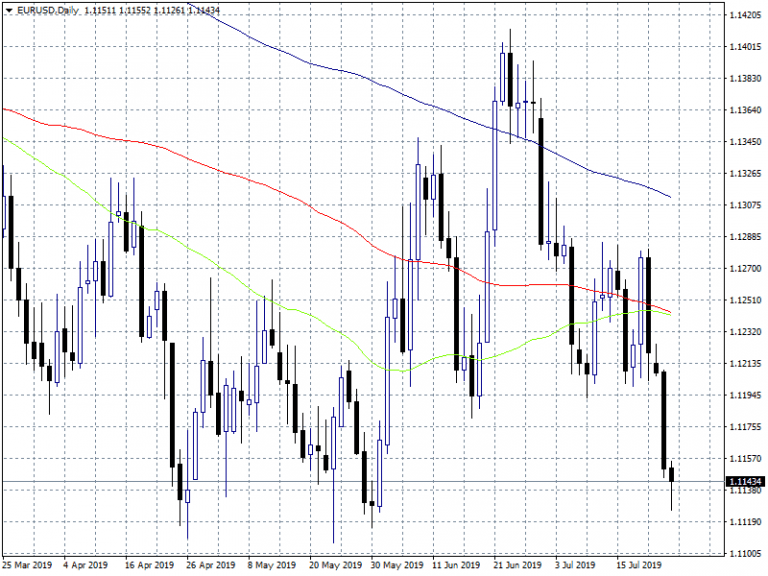Click the 15 Jul 2019 date label
The image size is (768, 576).
641,565
